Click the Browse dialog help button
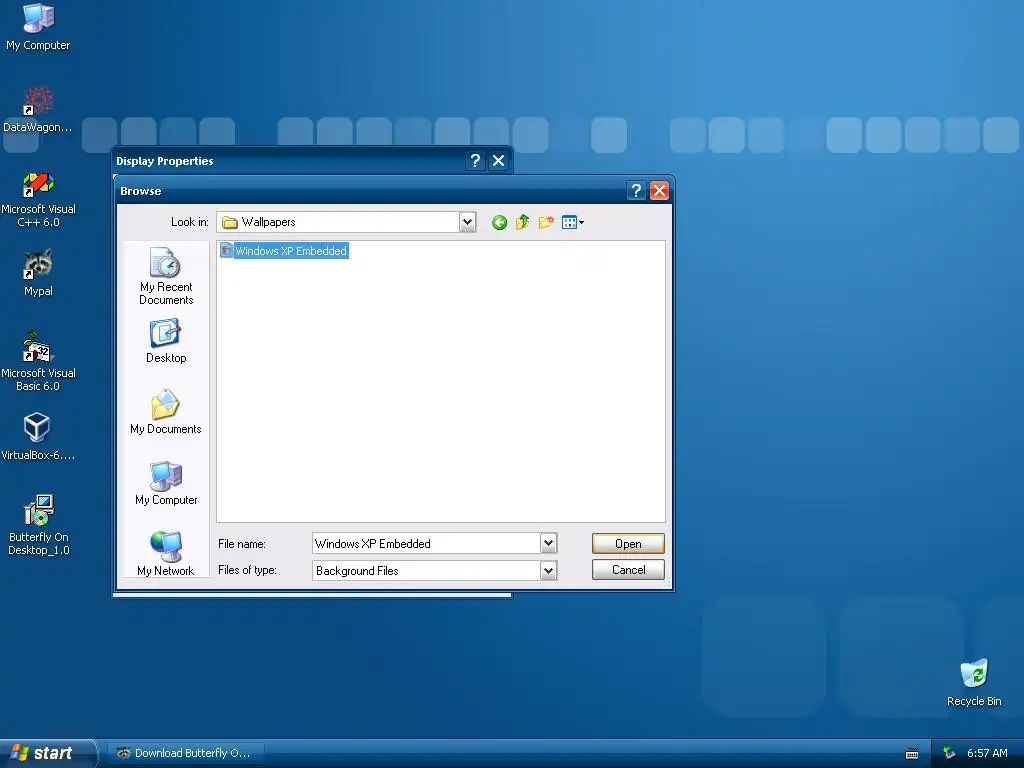Image resolution: width=1024 pixels, height=768 pixels. point(636,191)
